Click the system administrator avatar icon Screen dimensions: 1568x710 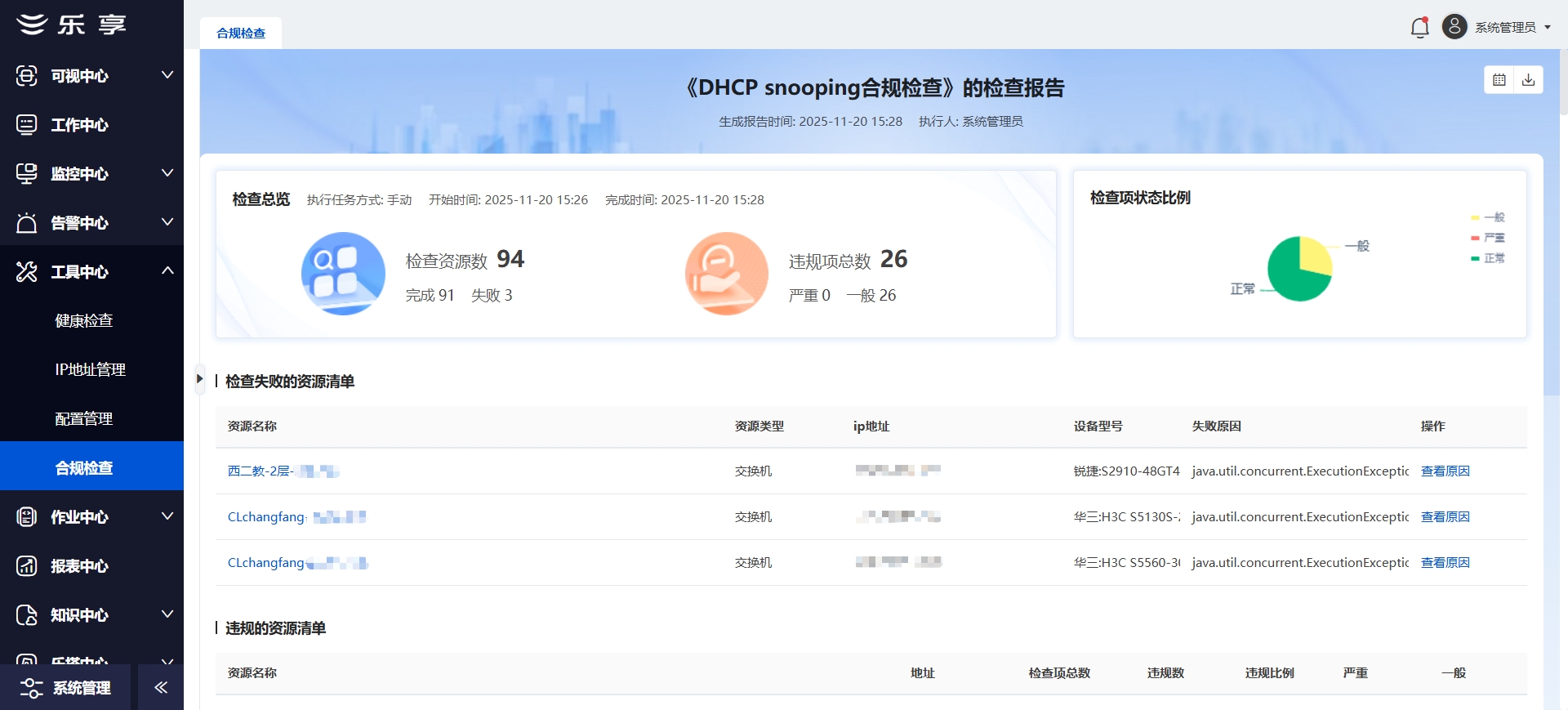[x=1454, y=27]
